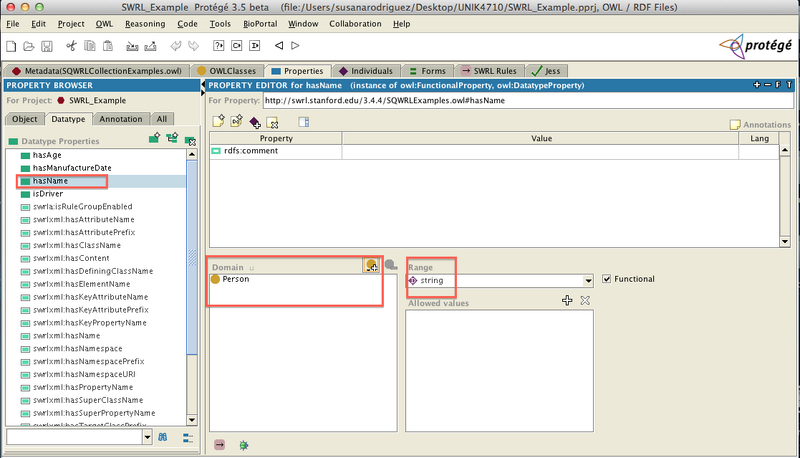800x458 pixels.
Task: Click the back navigation triangle
Action: pyautogui.click(x=279, y=46)
